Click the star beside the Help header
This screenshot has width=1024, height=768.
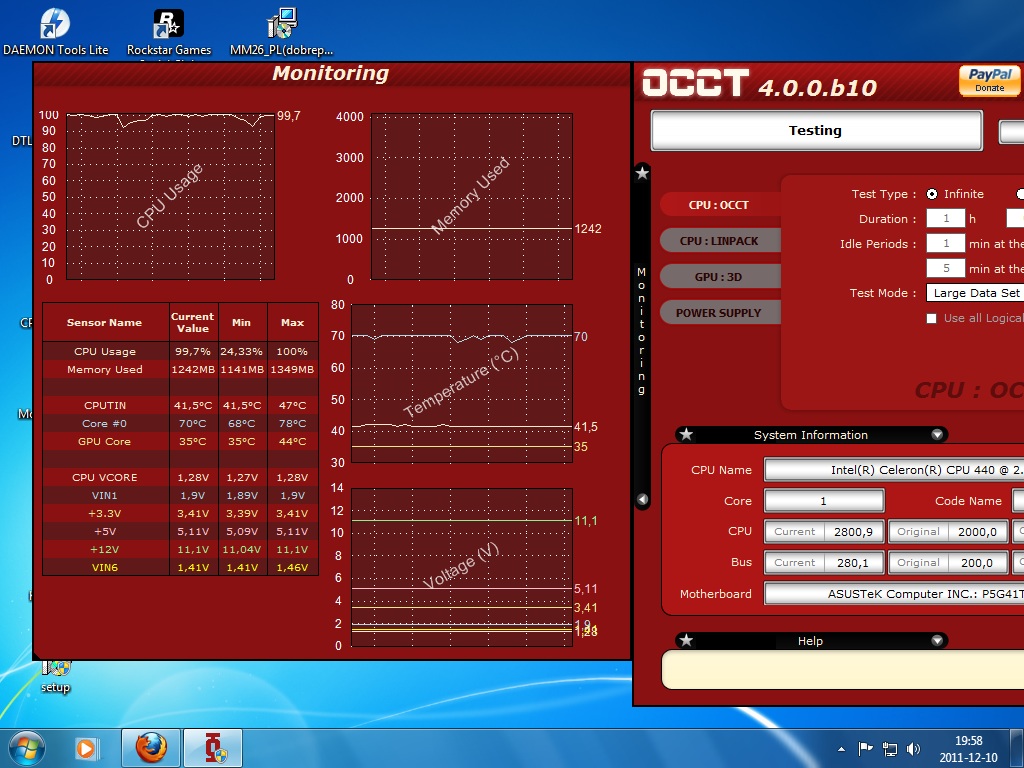[686, 640]
